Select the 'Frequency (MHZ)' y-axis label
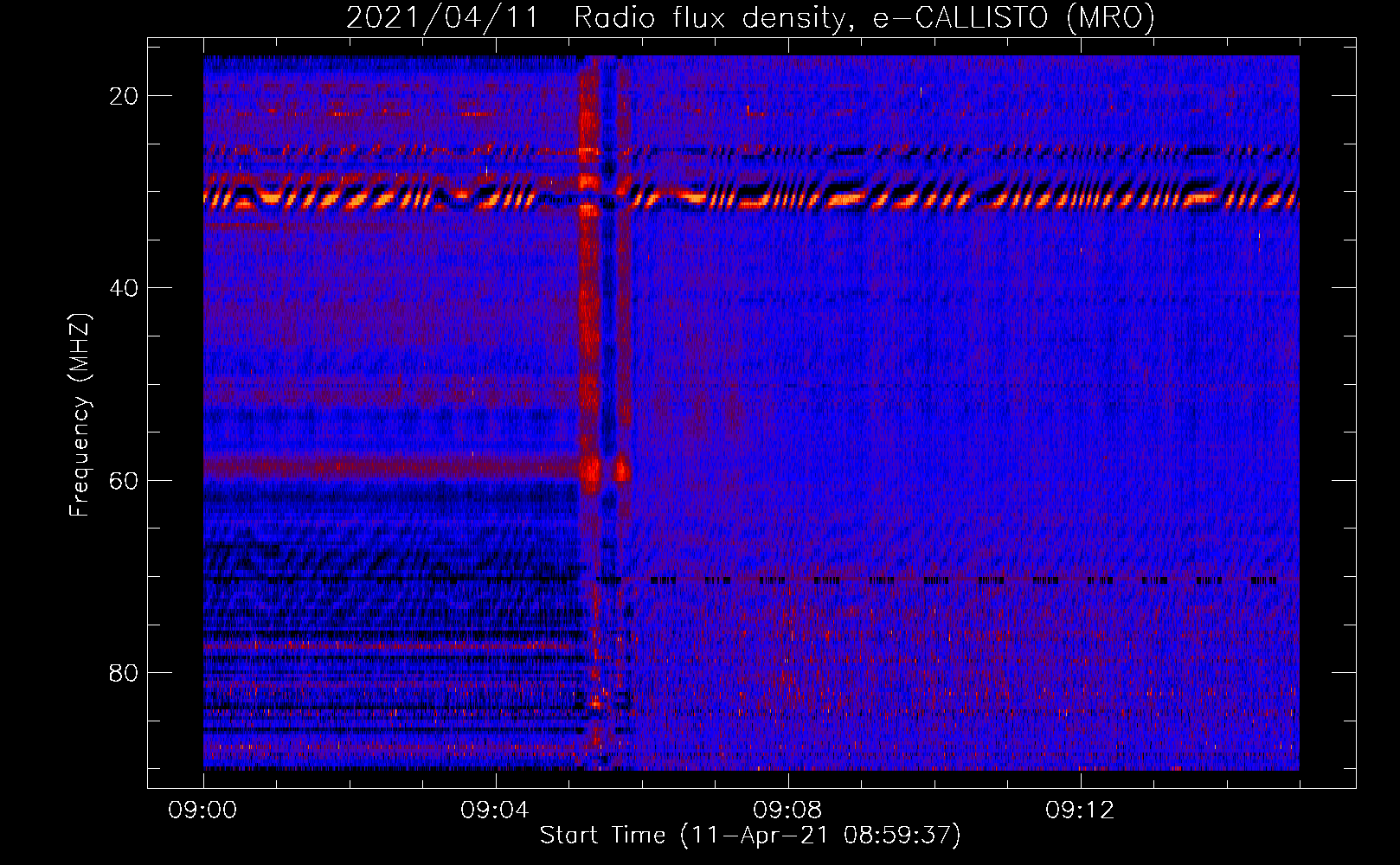This screenshot has width=1400, height=865. (80, 415)
